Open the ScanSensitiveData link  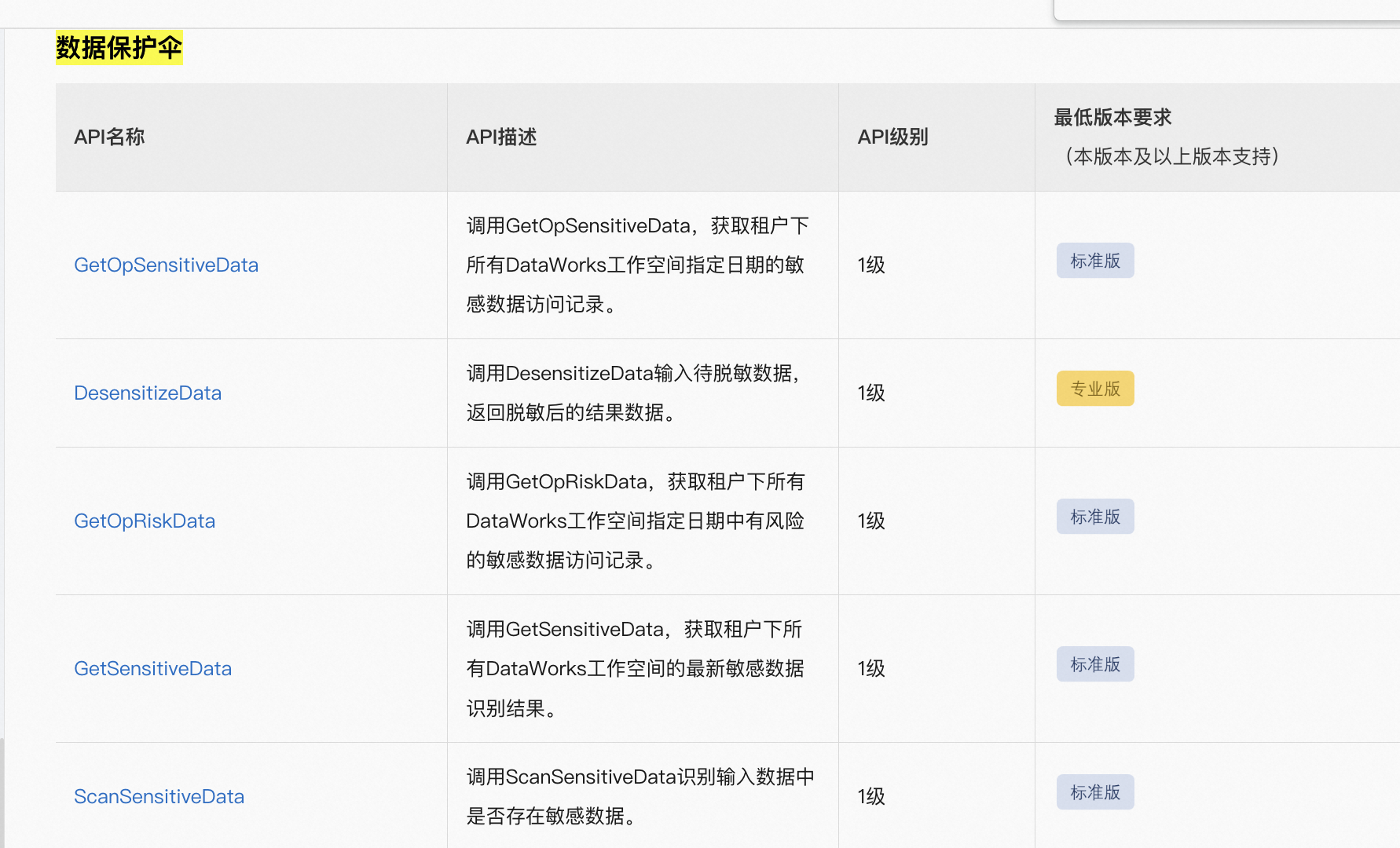[x=159, y=797]
